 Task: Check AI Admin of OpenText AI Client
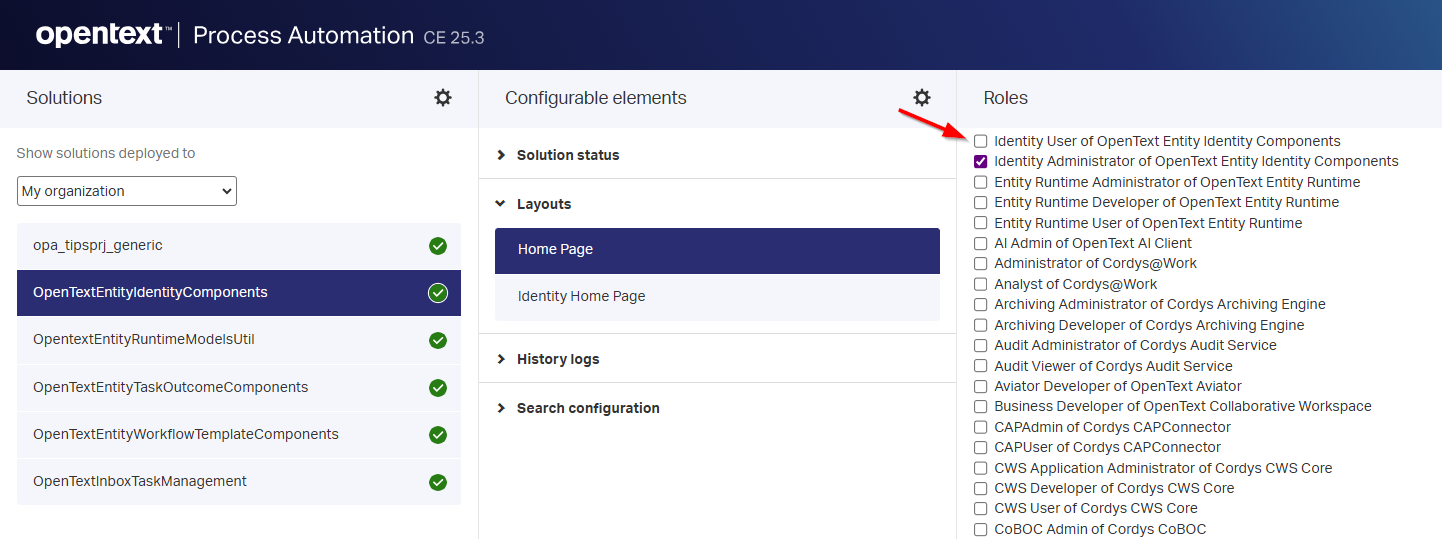[981, 243]
